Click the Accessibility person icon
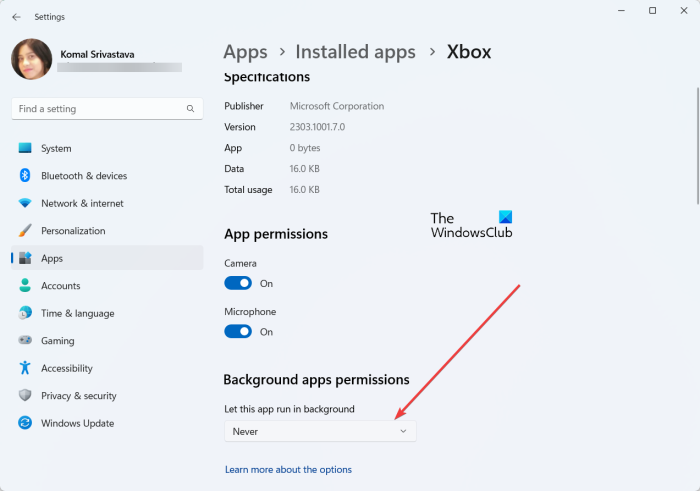This screenshot has height=491, width=700. tap(25, 368)
